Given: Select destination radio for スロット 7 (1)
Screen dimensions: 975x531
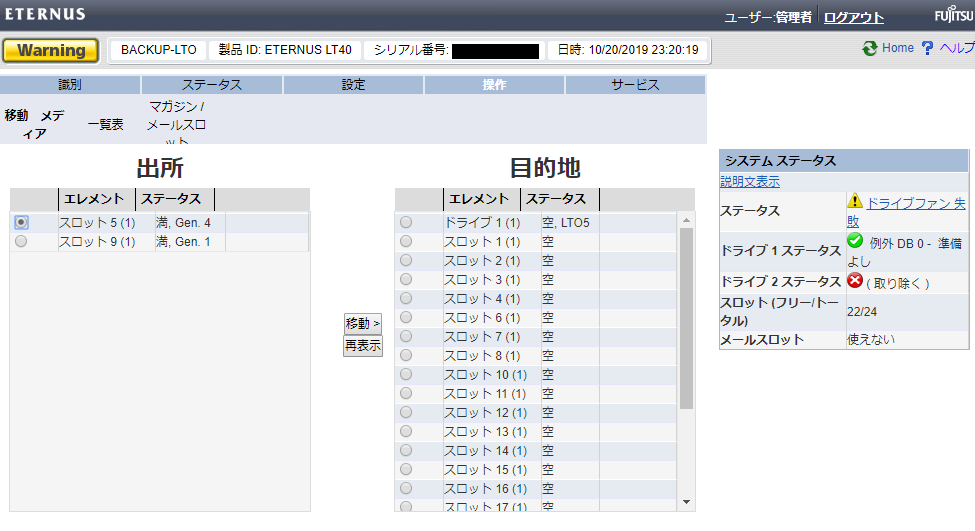Looking at the screenshot, I should (406, 336).
